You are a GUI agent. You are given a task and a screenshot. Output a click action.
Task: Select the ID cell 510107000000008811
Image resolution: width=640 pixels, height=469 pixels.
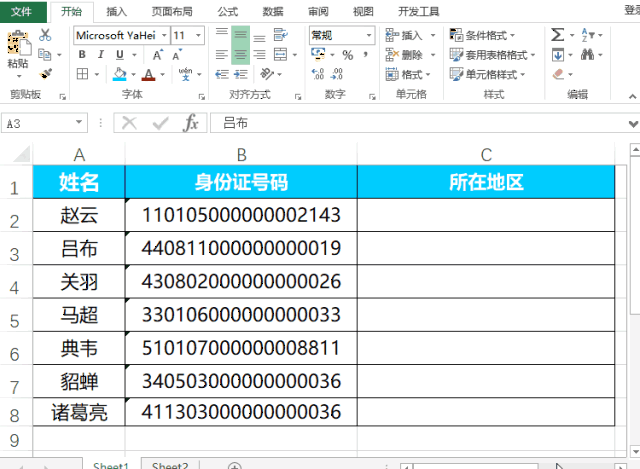click(x=241, y=348)
